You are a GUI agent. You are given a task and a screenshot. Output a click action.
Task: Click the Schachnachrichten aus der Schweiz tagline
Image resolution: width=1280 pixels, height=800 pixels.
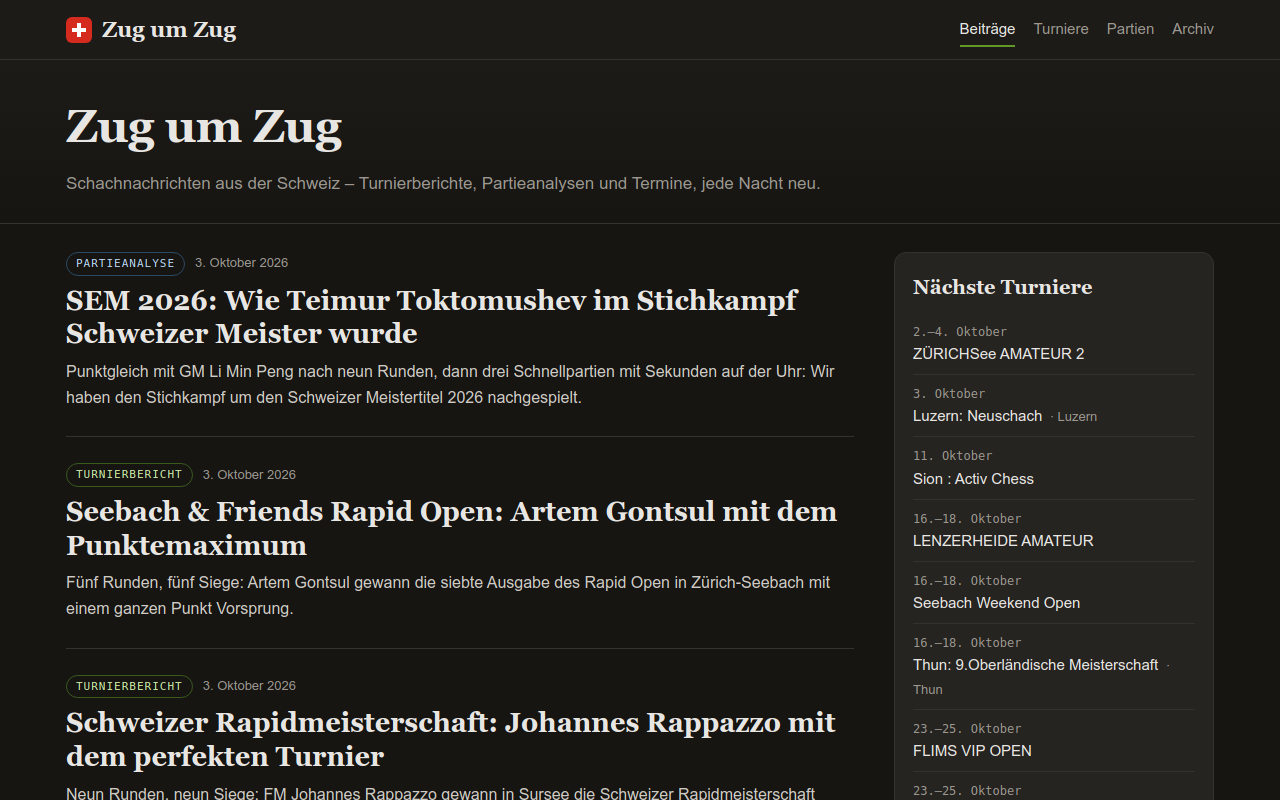coord(443,184)
